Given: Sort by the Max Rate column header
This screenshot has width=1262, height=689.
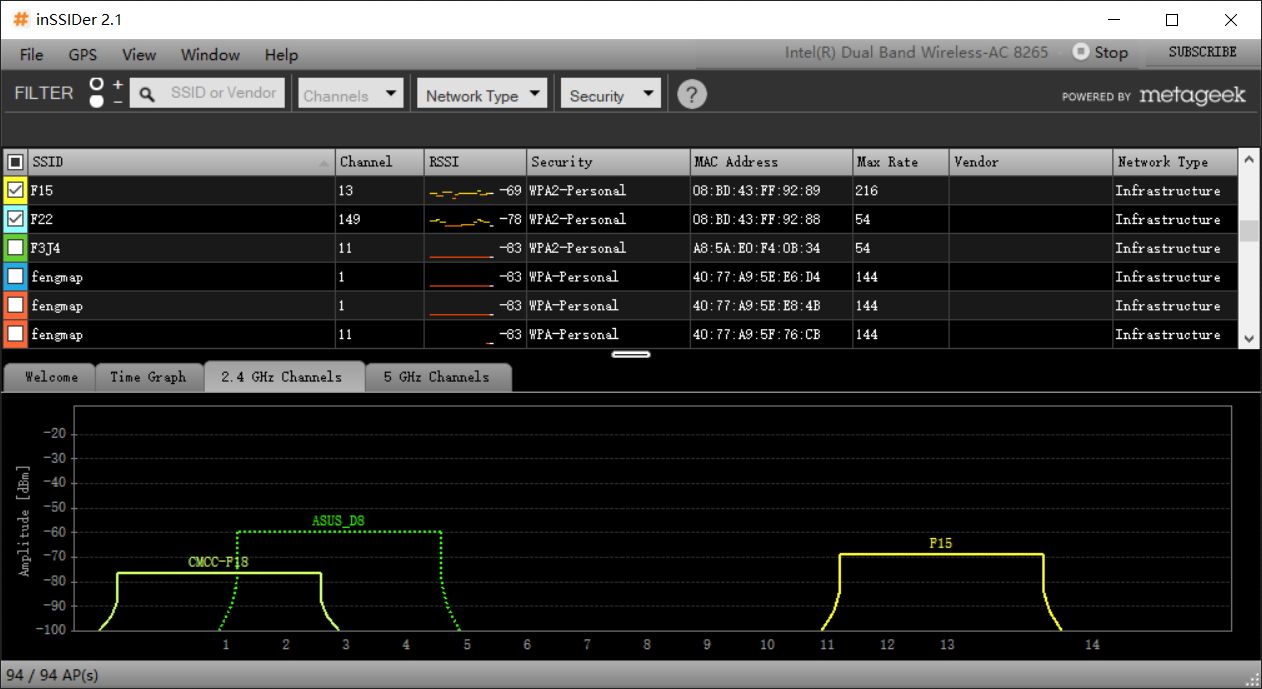Looking at the screenshot, I should (901, 162).
